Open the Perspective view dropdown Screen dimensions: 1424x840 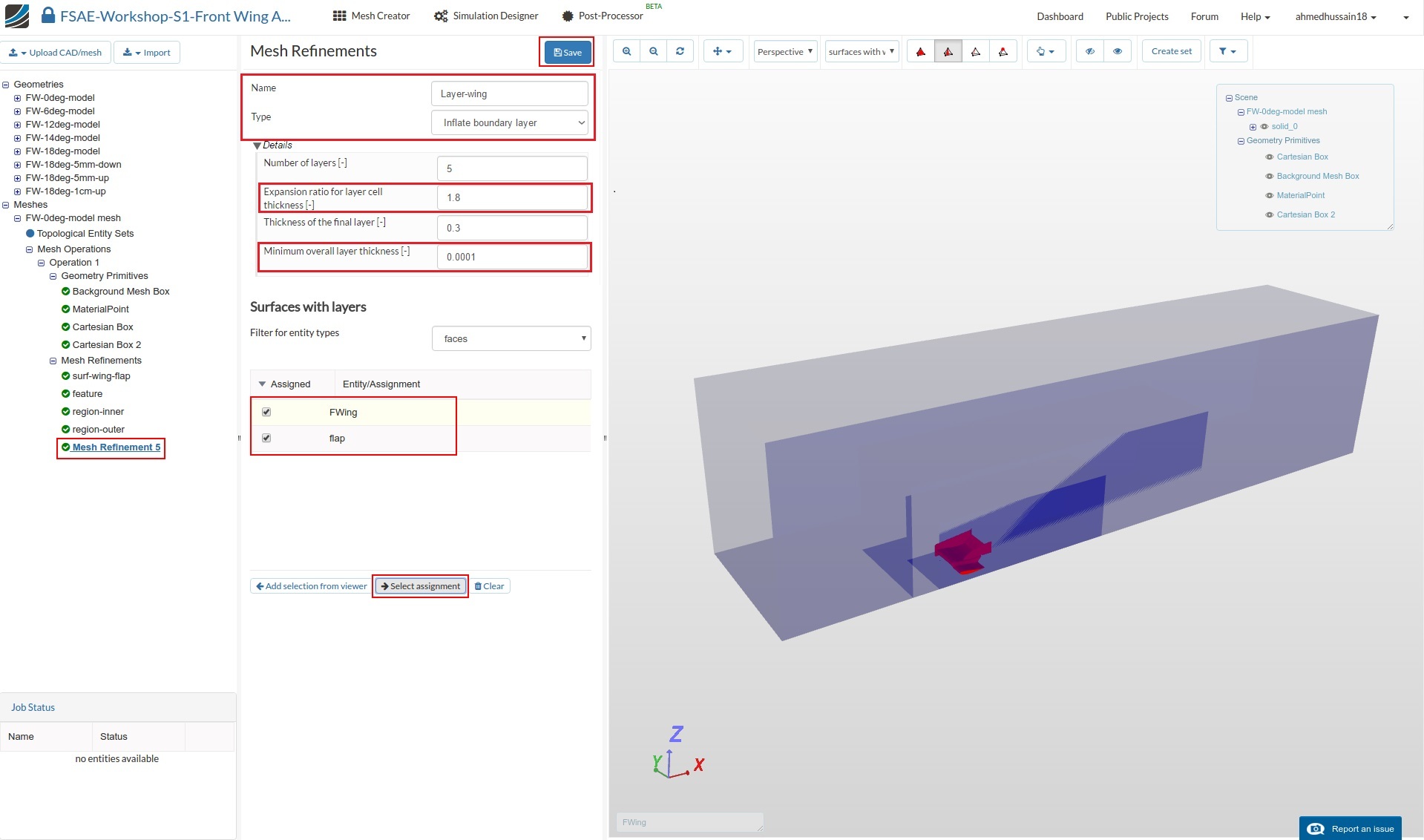(785, 51)
